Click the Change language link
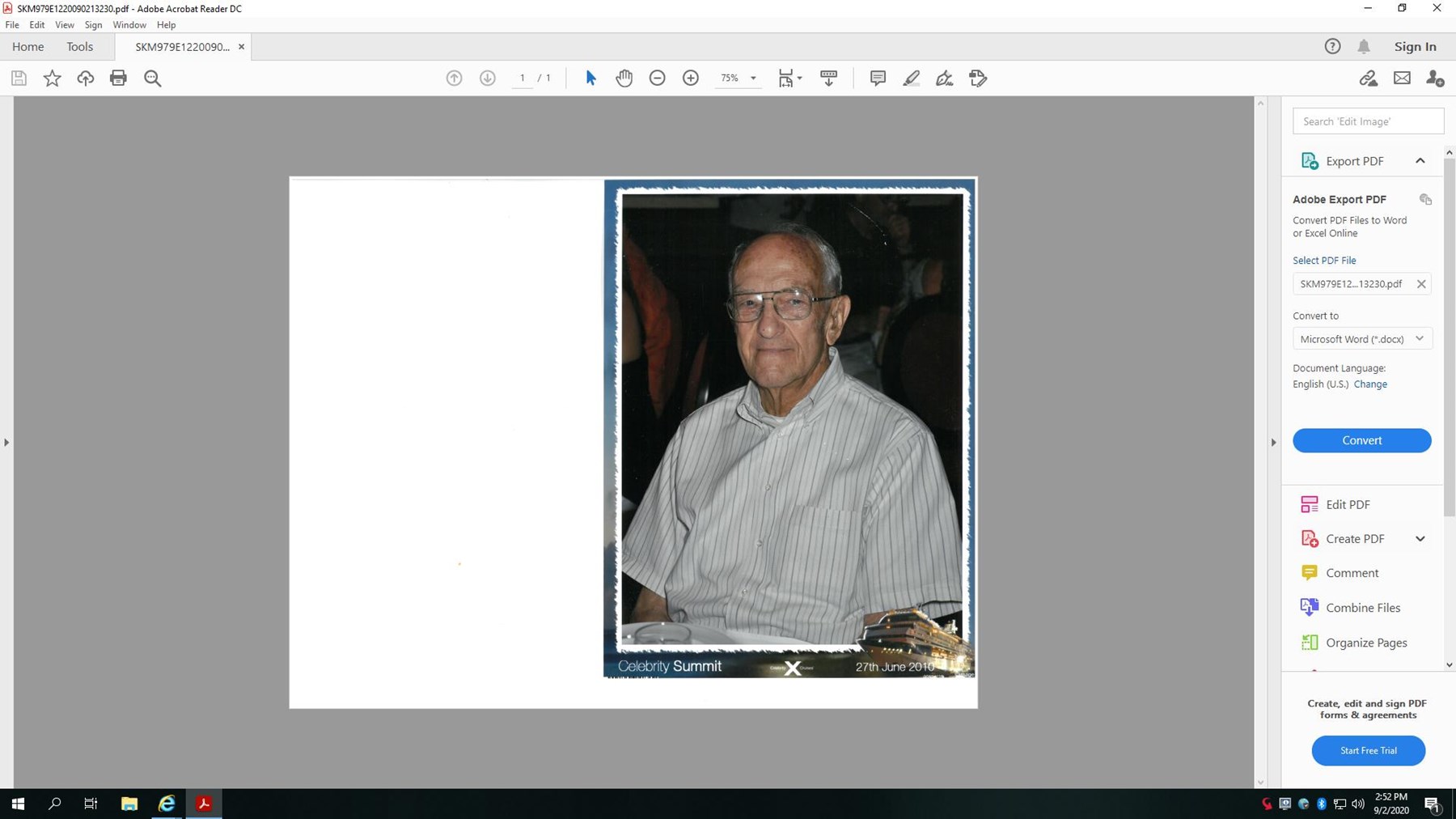 click(1370, 384)
